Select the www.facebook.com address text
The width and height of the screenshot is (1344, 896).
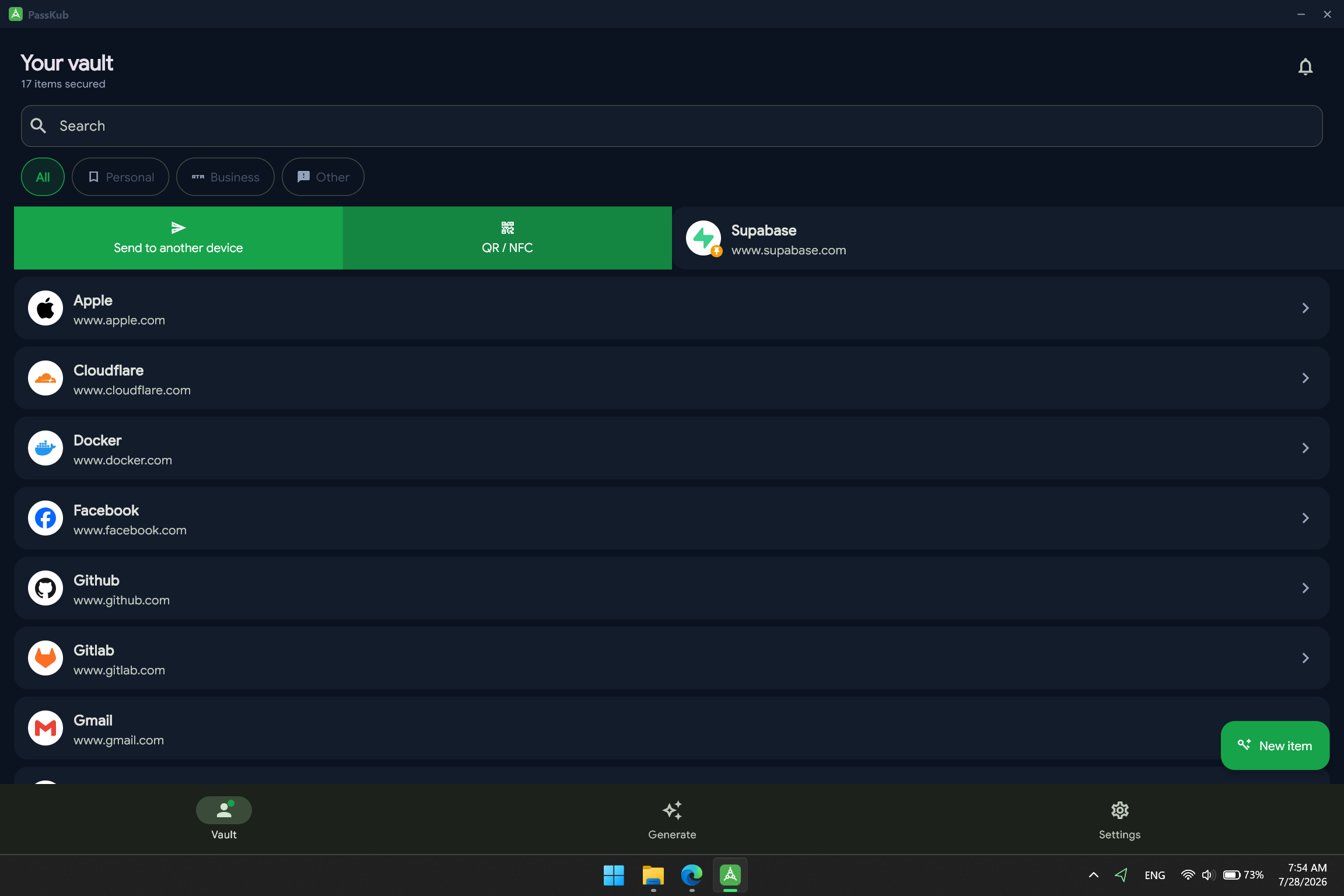(x=130, y=530)
